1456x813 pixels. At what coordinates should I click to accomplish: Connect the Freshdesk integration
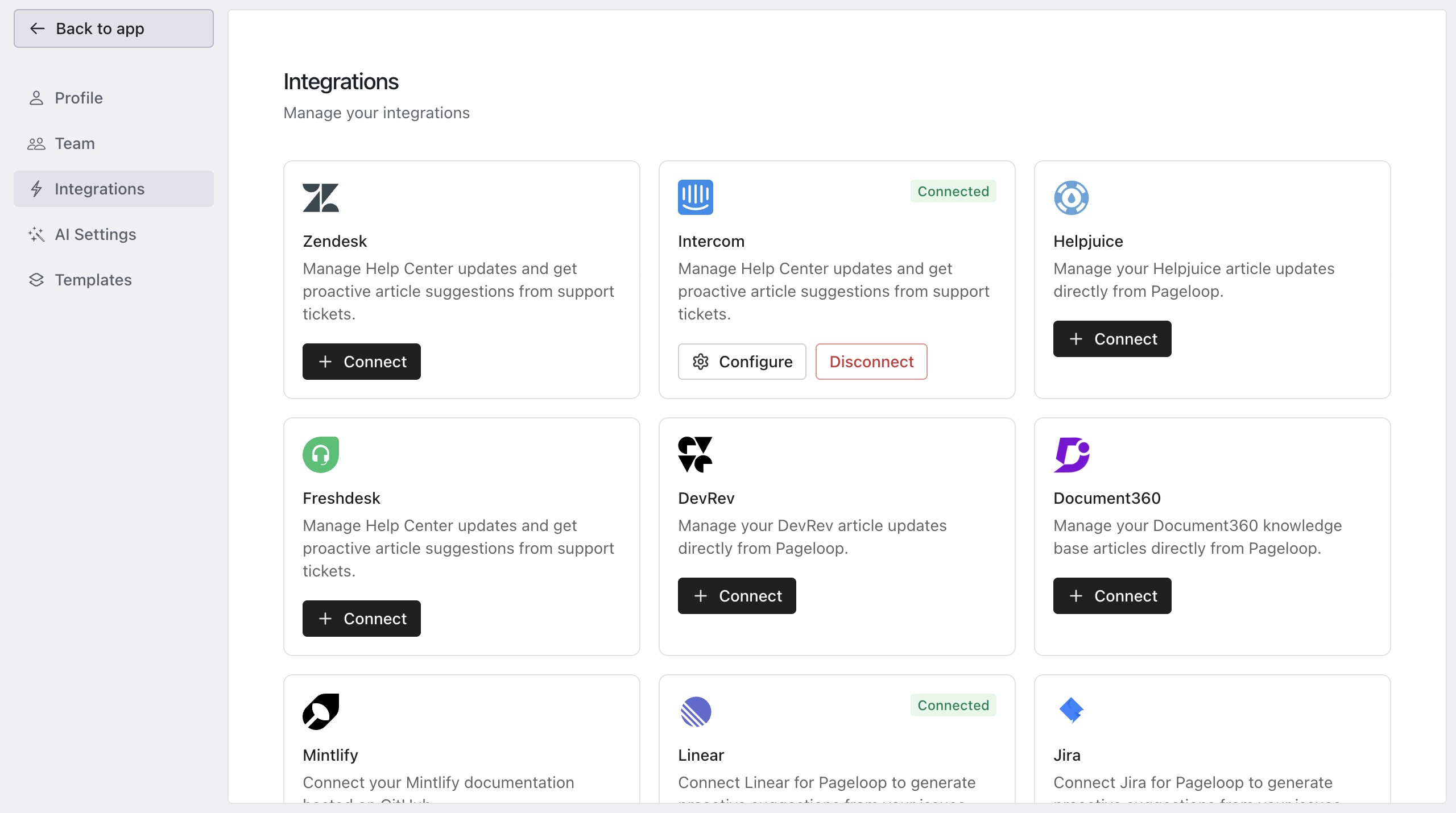click(362, 619)
